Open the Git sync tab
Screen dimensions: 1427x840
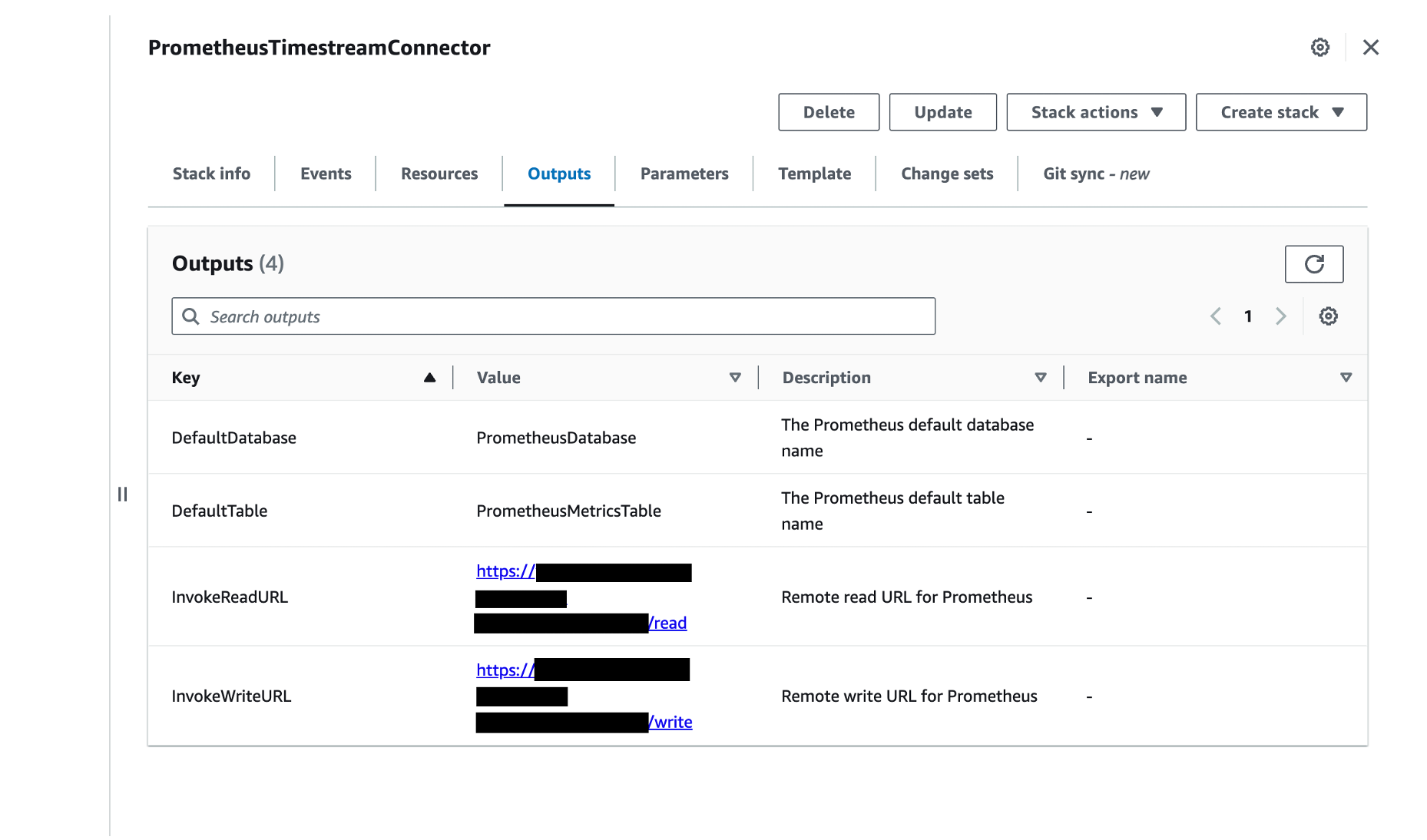(x=1096, y=174)
